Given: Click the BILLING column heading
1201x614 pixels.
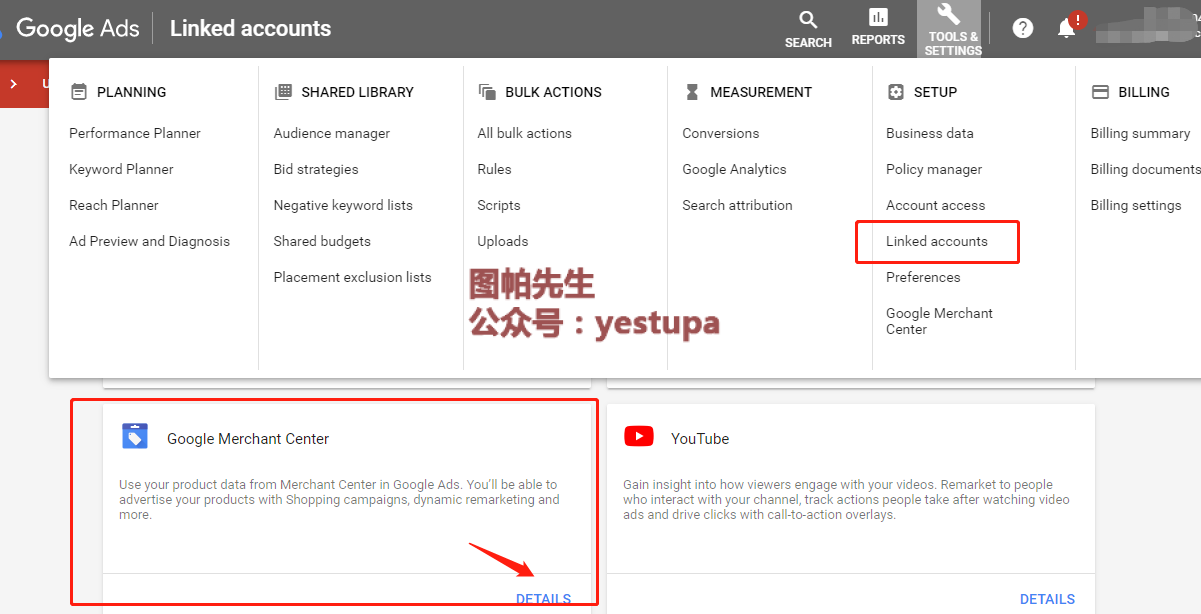Looking at the screenshot, I should click(1144, 92).
